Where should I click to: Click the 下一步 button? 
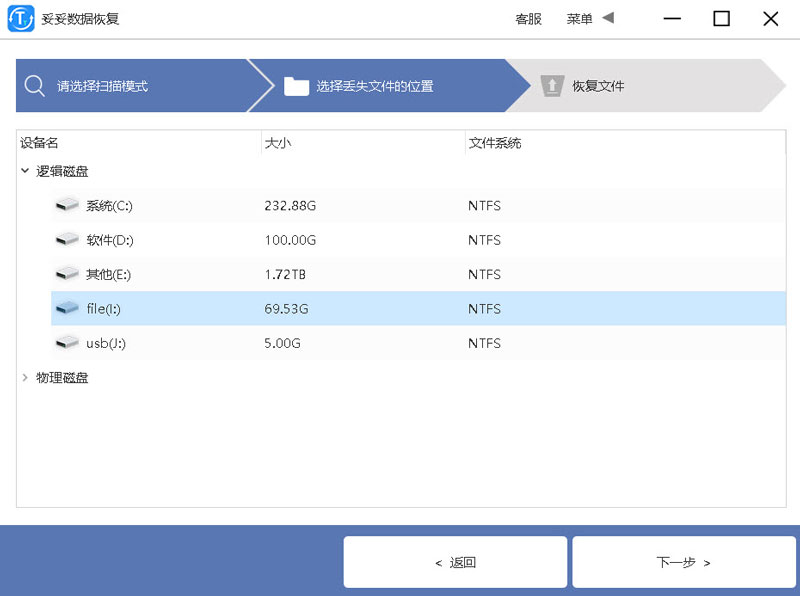(x=684, y=562)
